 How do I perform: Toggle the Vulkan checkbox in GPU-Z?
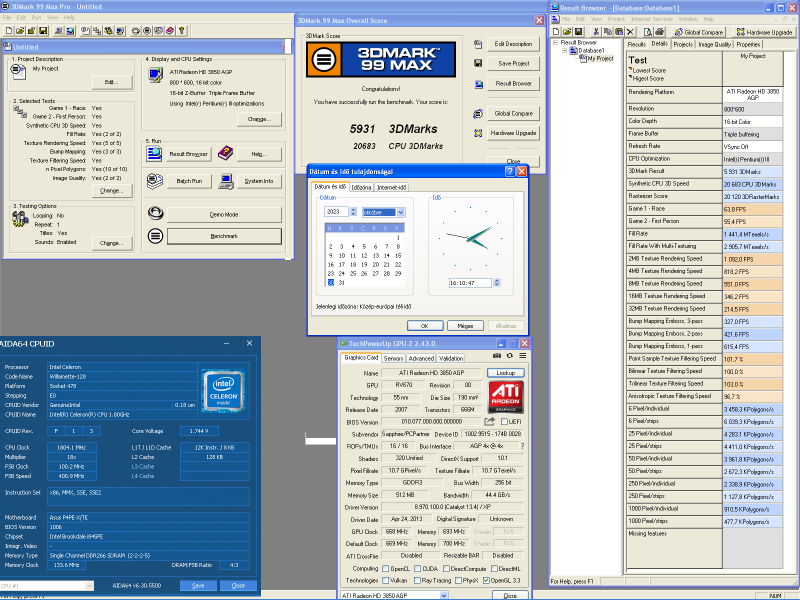[x=386, y=581]
